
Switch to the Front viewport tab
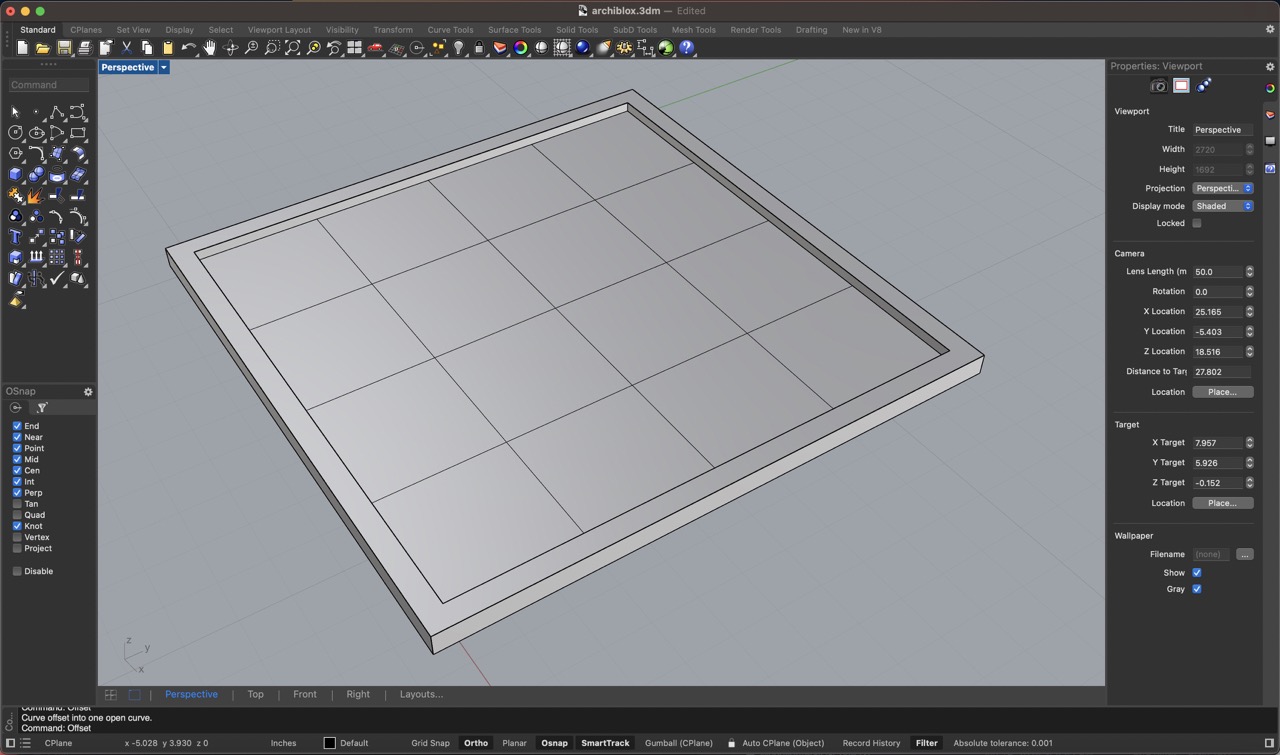click(x=305, y=694)
